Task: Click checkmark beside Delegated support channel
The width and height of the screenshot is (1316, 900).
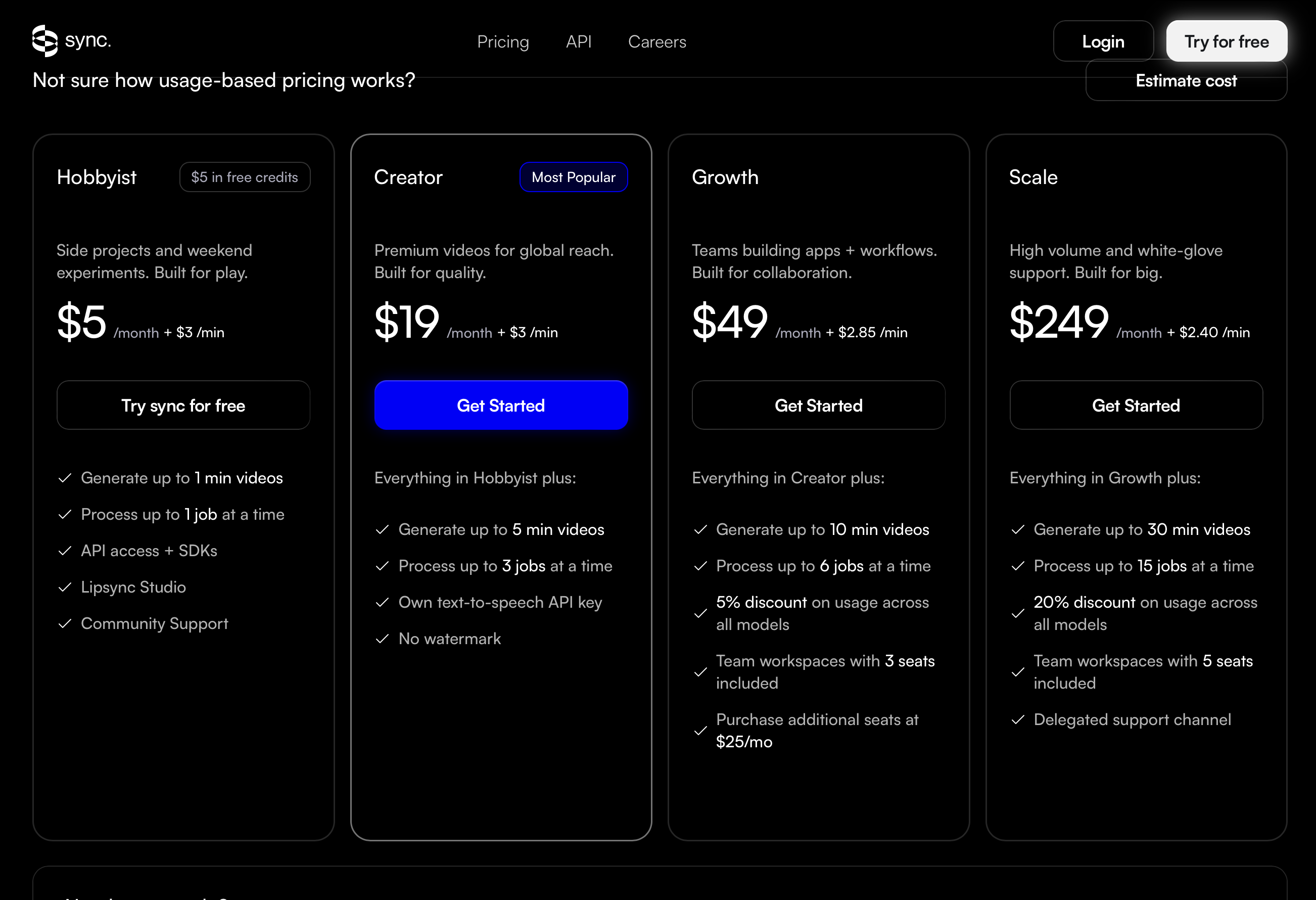Action: pos(1018,720)
